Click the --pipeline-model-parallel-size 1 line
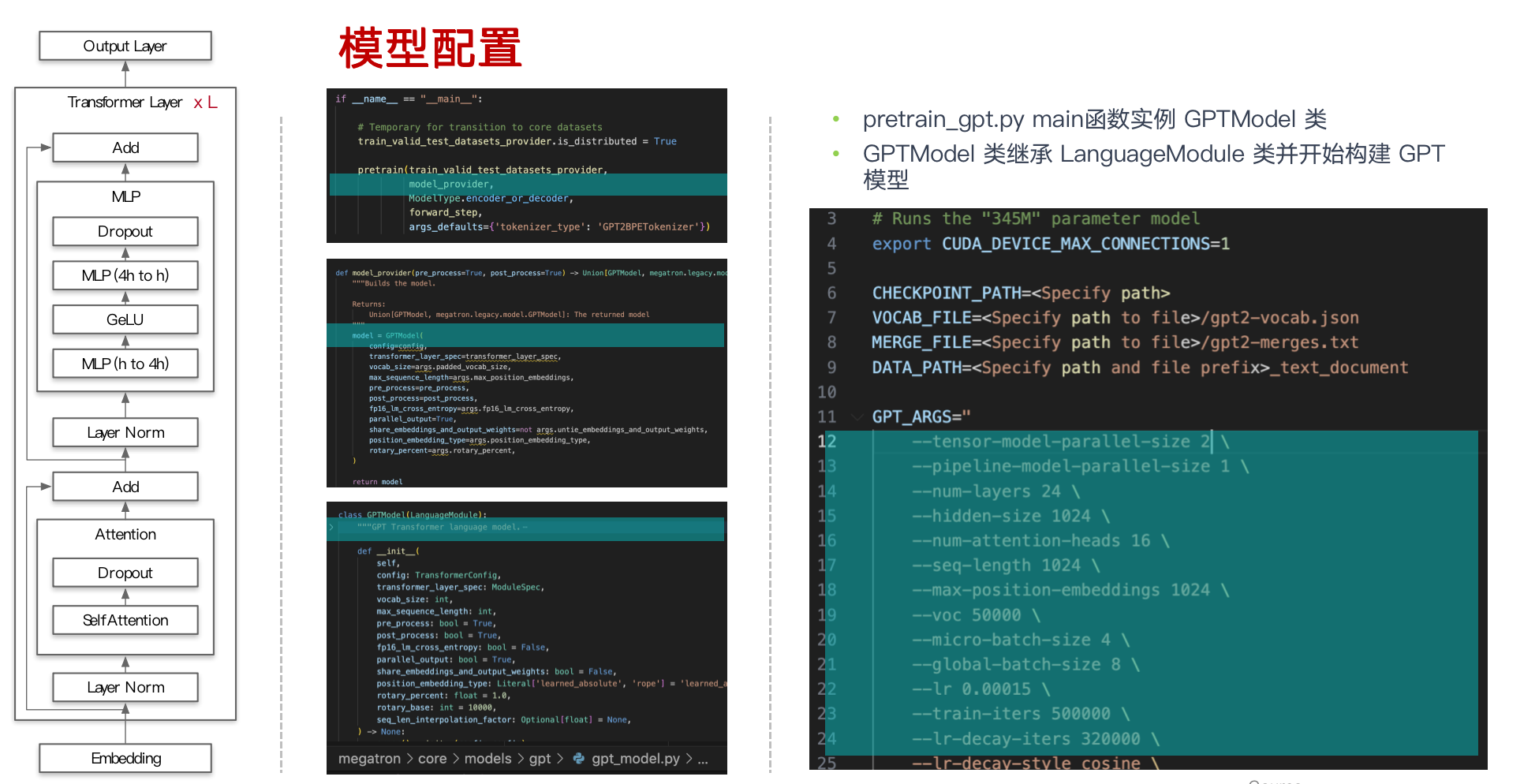 tap(1081, 466)
